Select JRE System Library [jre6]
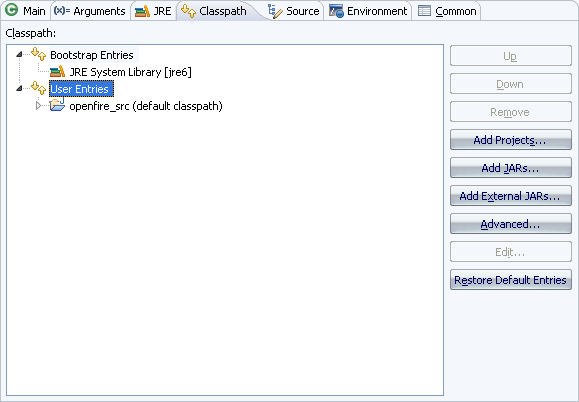 coord(130,72)
